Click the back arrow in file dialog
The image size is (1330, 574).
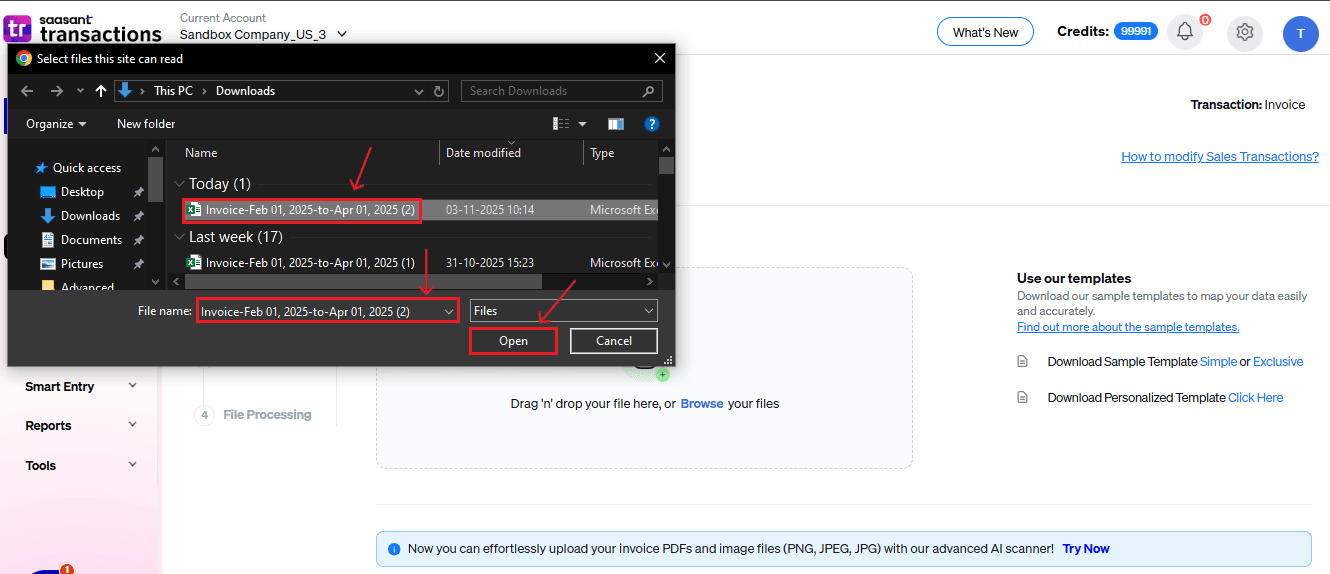27,91
